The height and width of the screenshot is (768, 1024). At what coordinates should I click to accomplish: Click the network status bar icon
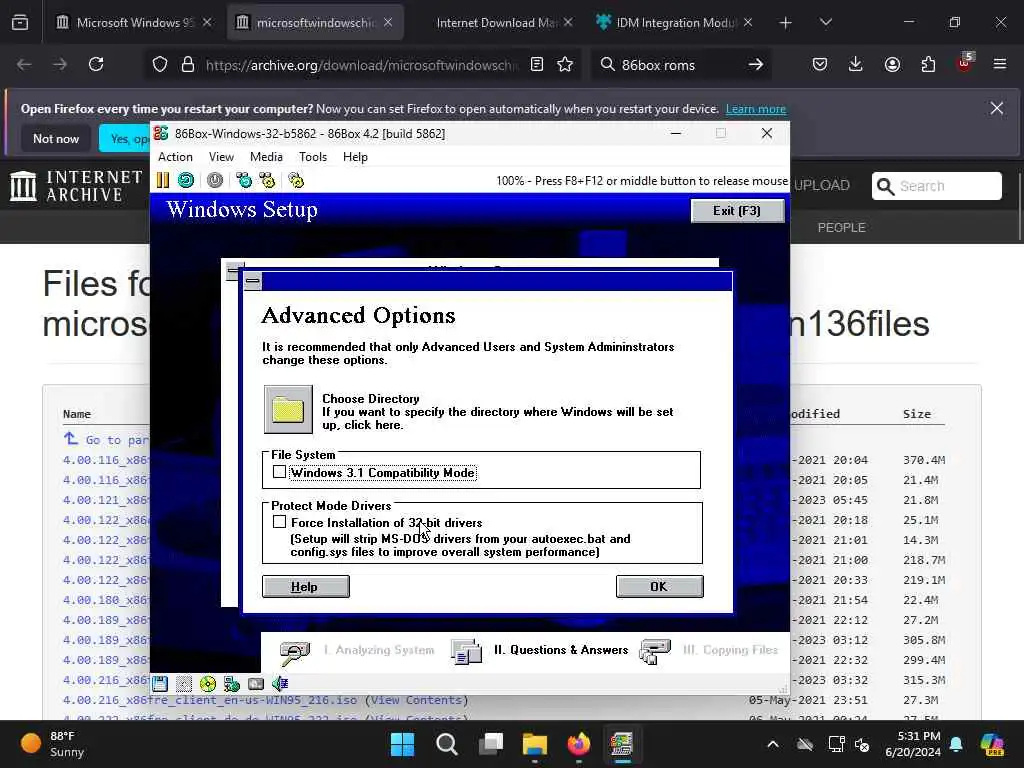pyautogui.click(x=232, y=684)
